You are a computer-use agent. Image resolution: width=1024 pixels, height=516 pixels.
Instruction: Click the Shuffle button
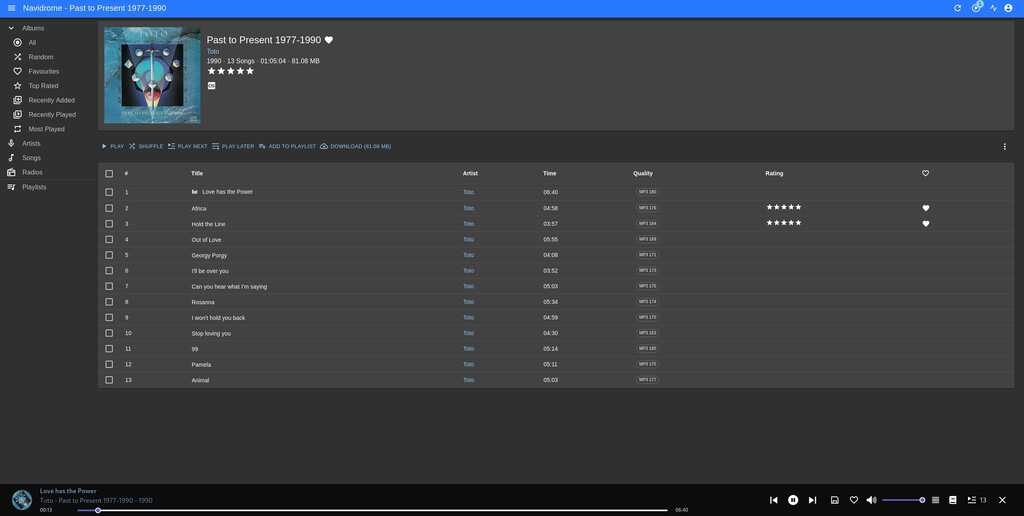(146, 146)
